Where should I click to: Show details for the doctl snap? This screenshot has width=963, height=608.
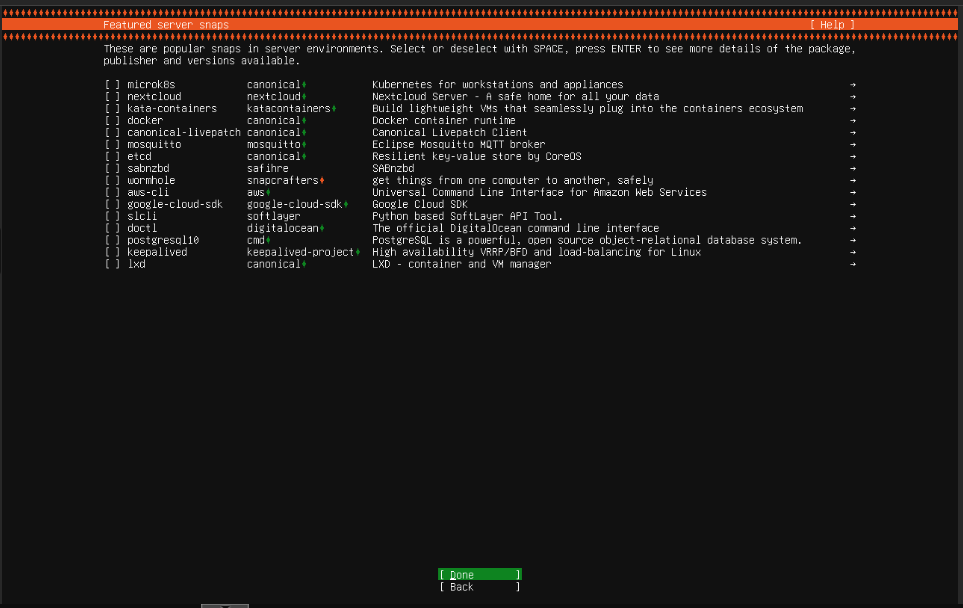coord(852,228)
